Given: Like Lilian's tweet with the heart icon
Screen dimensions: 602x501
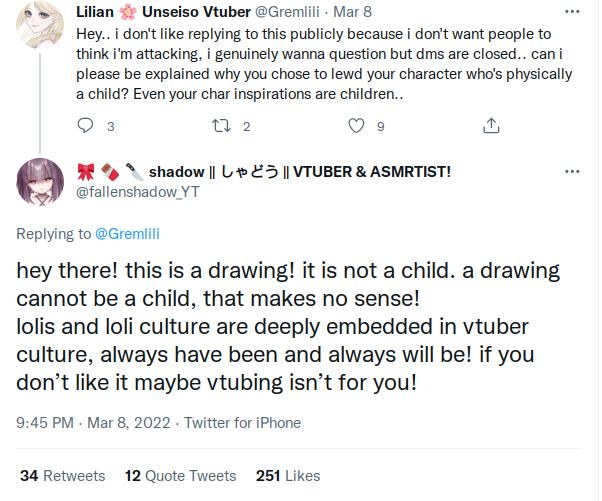Looking at the screenshot, I should pos(355,127).
